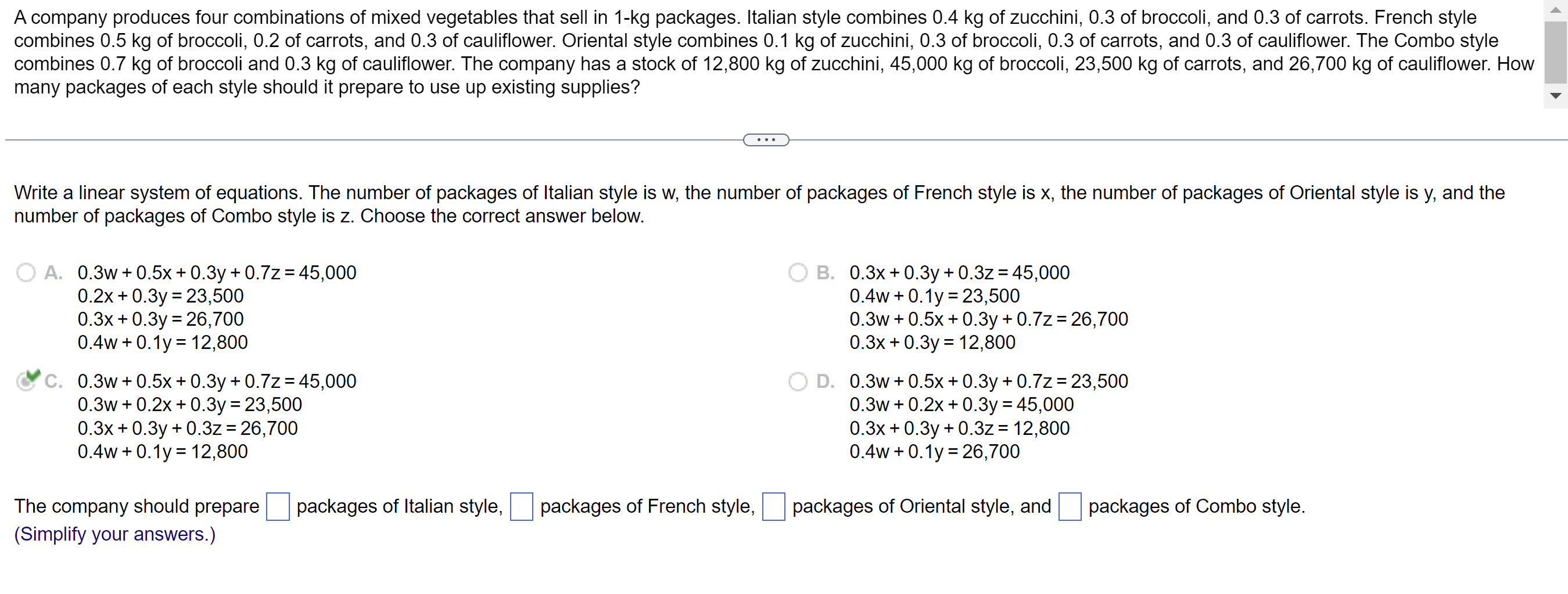This screenshot has width=1568, height=594.
Task: Click the scrollbar up arrow
Action: pos(1556,10)
